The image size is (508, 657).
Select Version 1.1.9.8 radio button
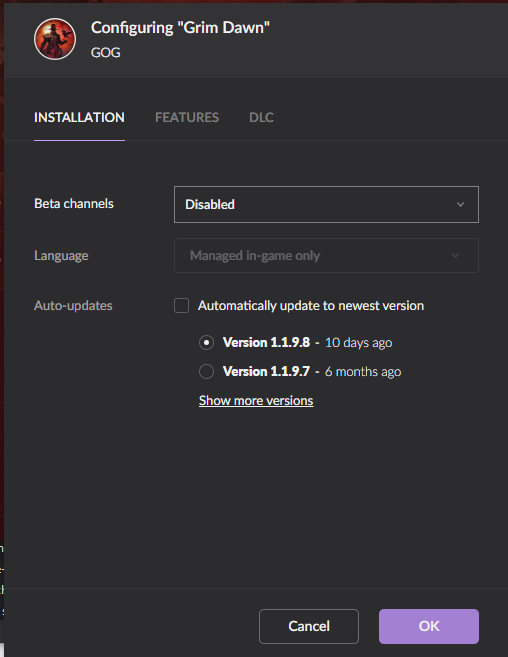206,343
